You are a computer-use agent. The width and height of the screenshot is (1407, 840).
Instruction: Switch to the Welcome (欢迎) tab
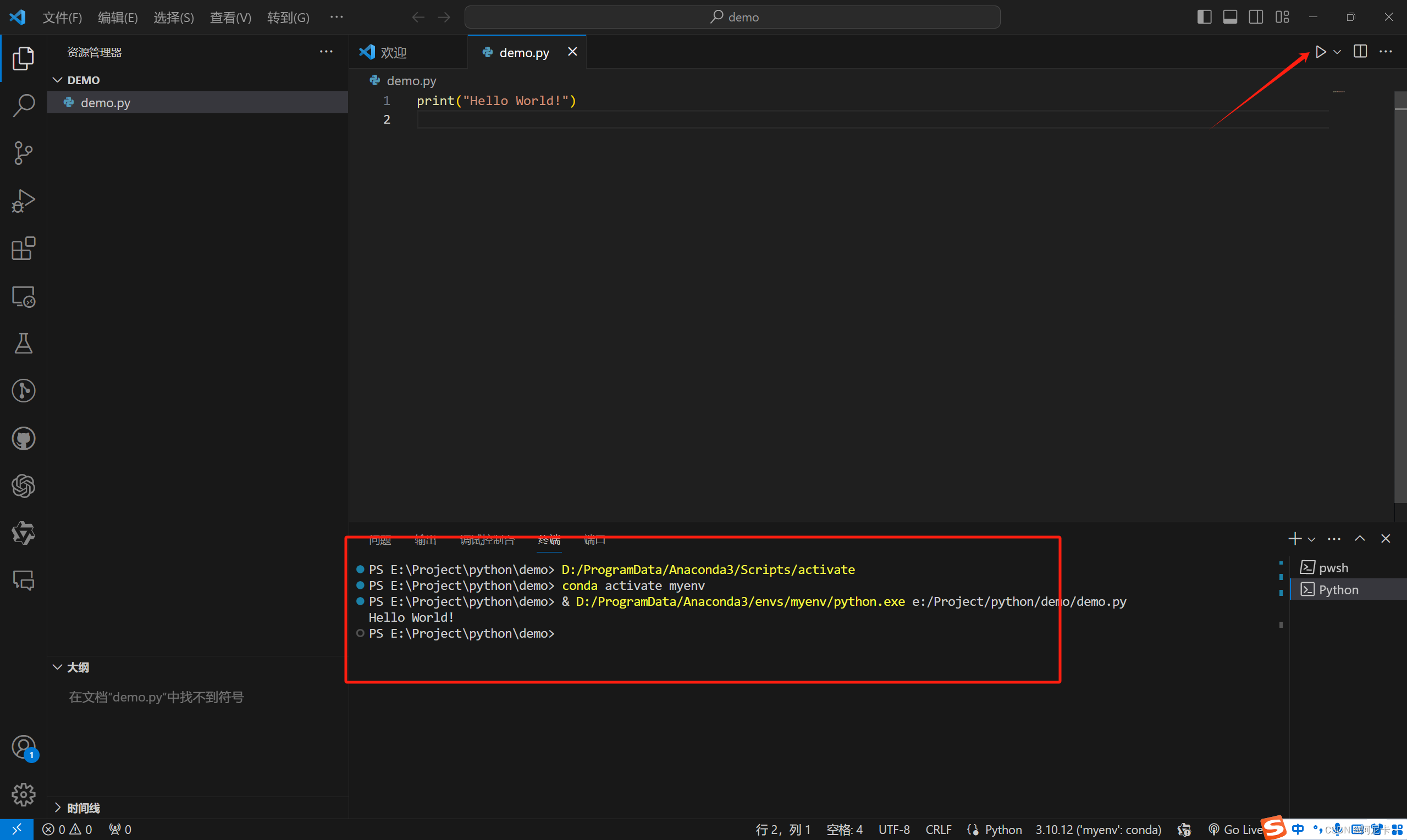point(408,52)
